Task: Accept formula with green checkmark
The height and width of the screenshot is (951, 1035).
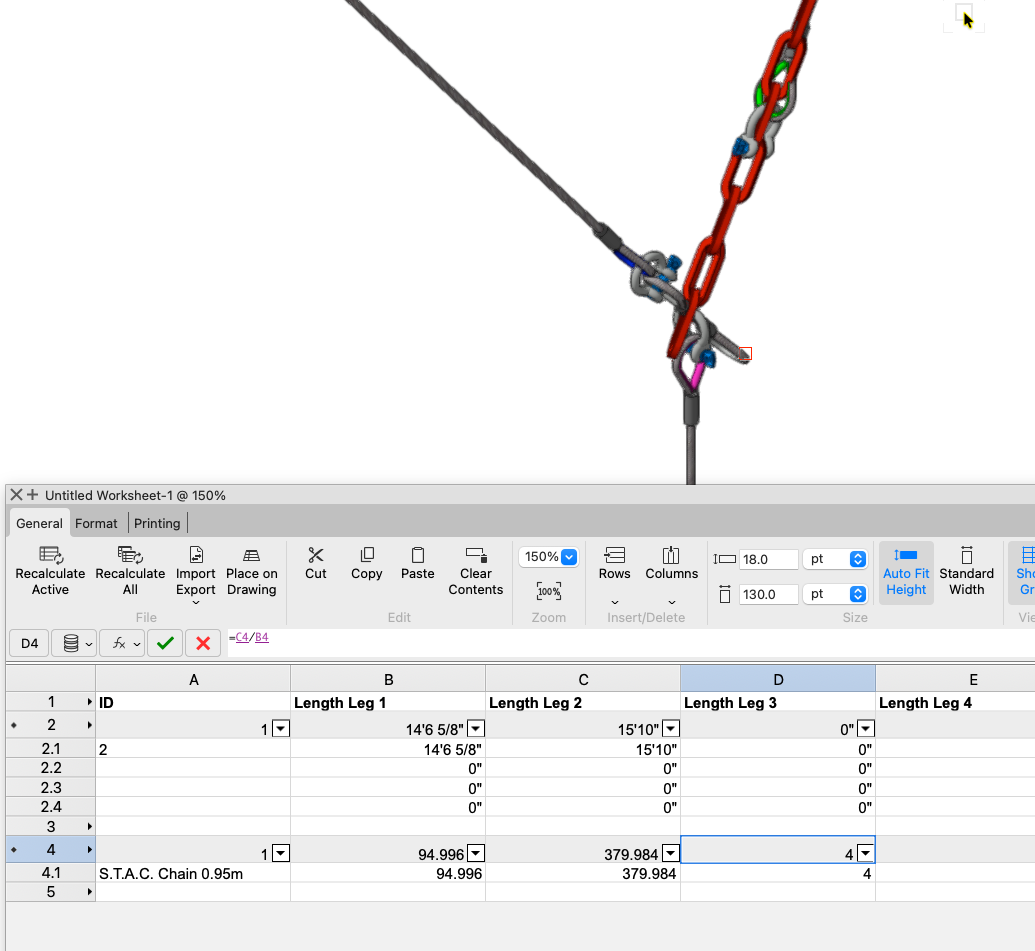Action: point(165,643)
